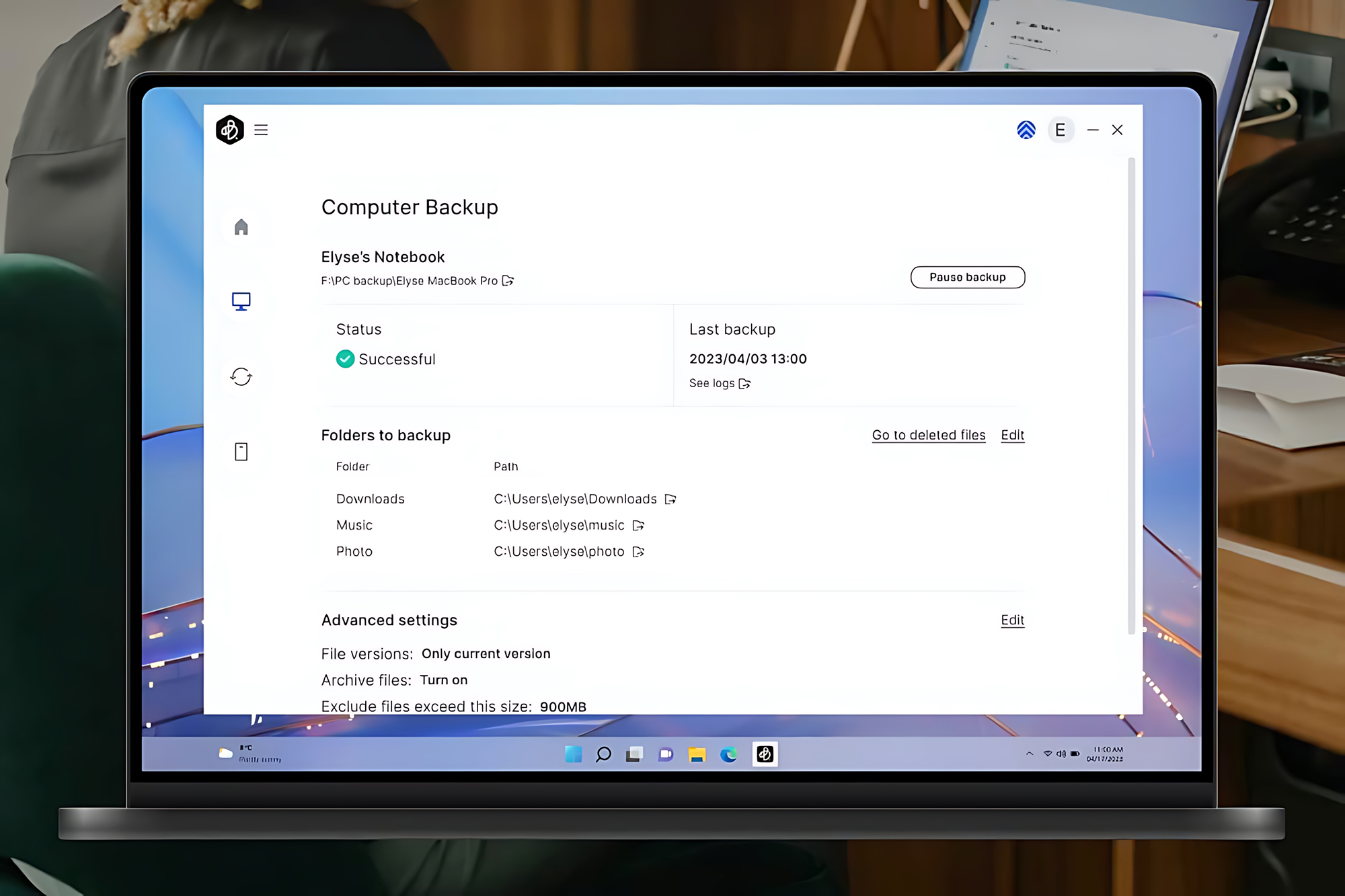
Task: Select Computer Backup monitor icon in sidebar
Action: click(241, 301)
